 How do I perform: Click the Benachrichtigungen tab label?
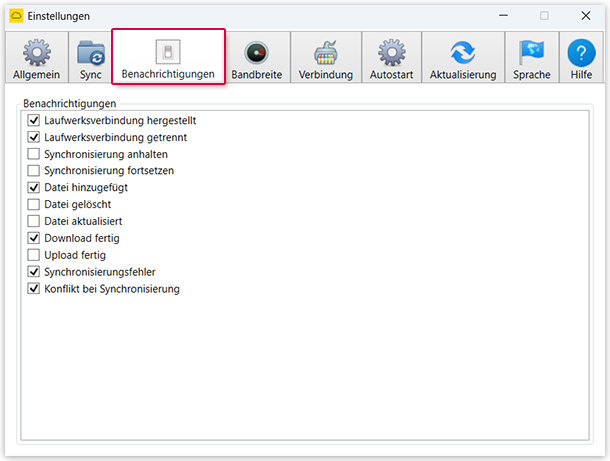click(x=168, y=74)
